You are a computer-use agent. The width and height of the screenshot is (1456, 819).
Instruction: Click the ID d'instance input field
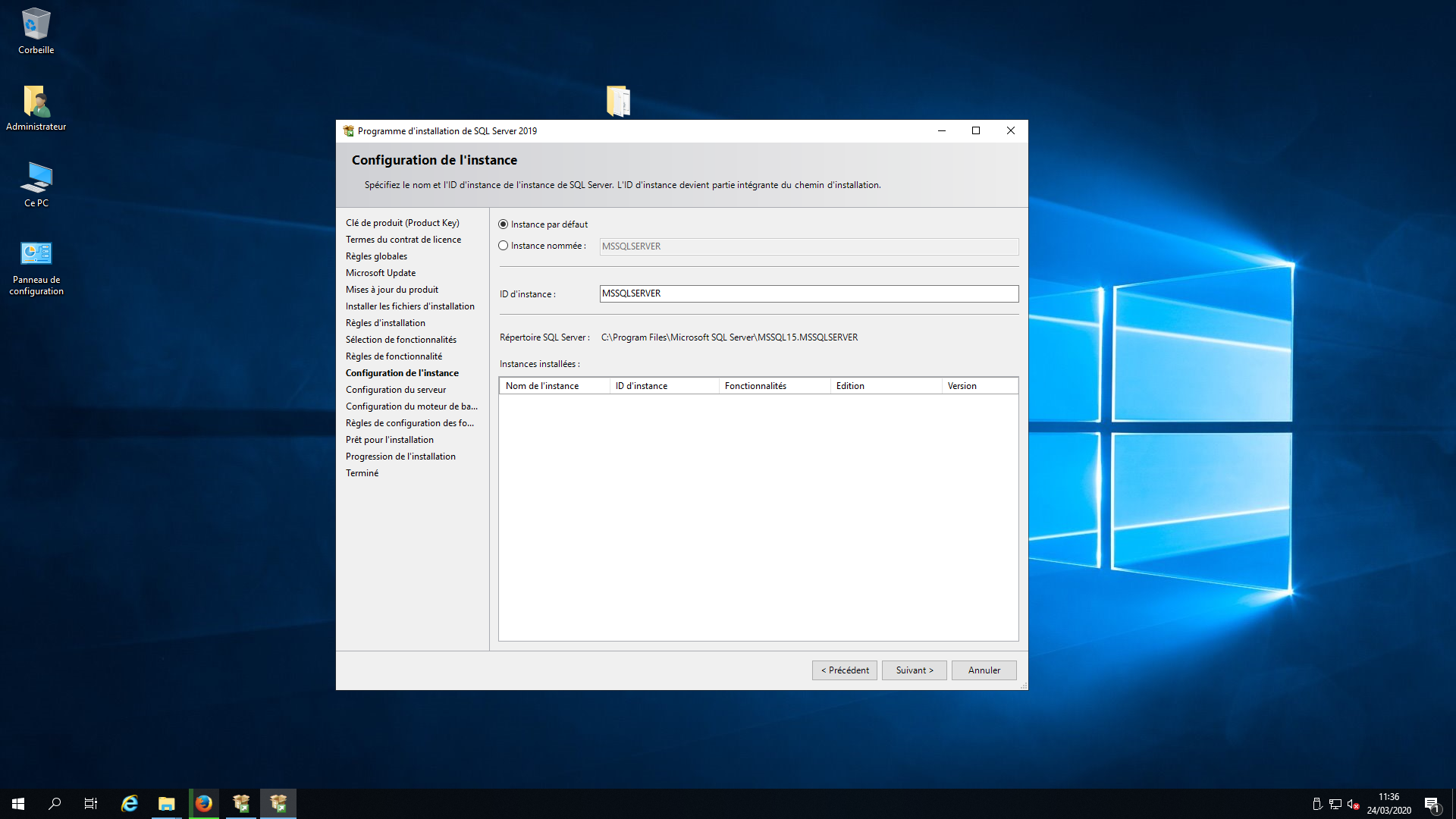pyautogui.click(x=808, y=293)
